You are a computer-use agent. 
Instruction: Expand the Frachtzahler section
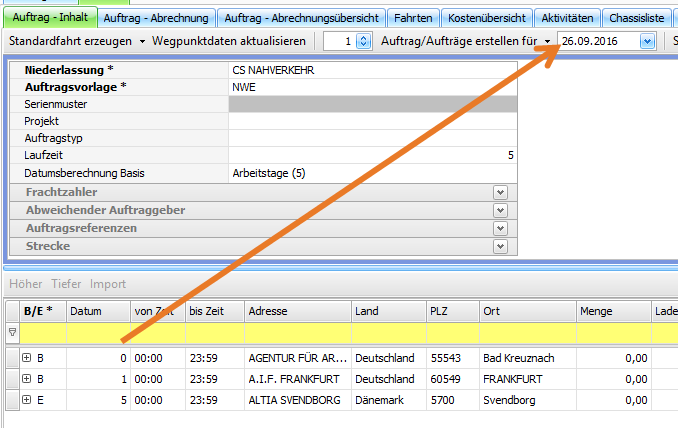point(500,192)
